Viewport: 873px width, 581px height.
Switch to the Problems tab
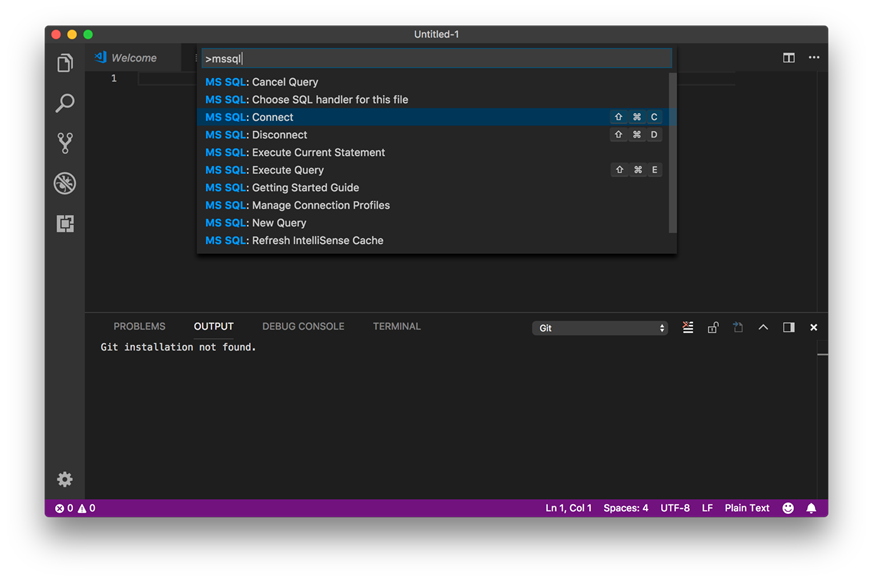(x=139, y=327)
